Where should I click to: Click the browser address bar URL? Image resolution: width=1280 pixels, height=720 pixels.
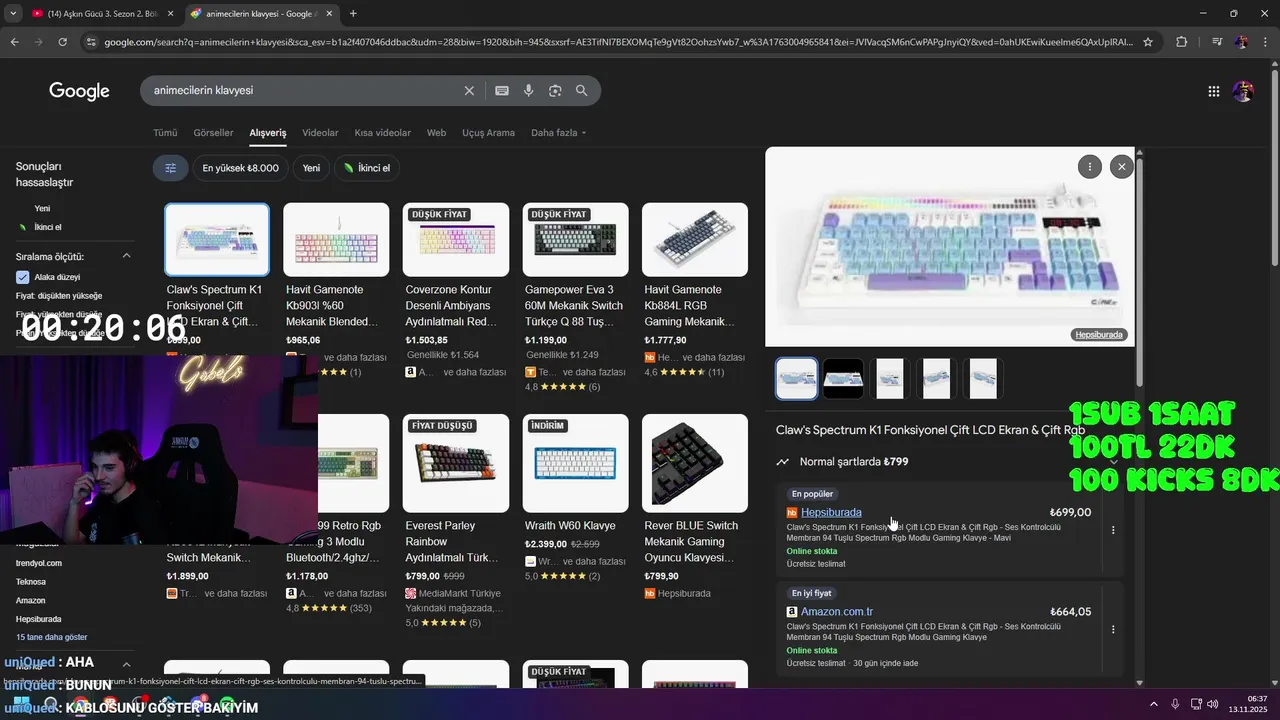tap(618, 42)
